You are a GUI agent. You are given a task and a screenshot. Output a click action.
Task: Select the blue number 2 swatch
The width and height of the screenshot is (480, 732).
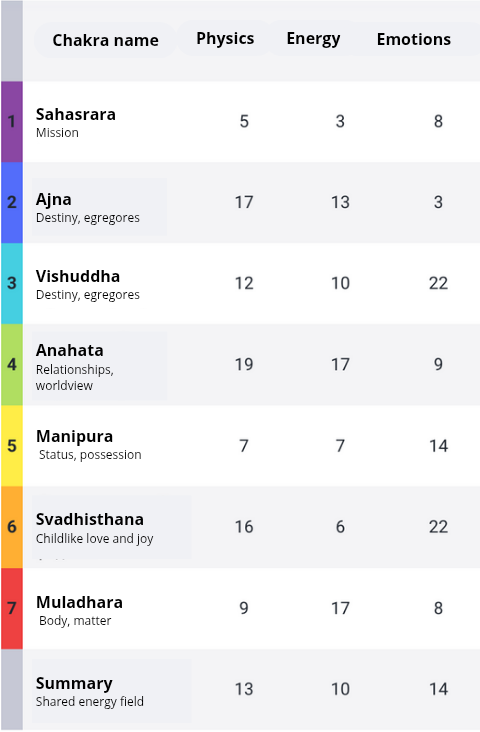click(x=12, y=203)
